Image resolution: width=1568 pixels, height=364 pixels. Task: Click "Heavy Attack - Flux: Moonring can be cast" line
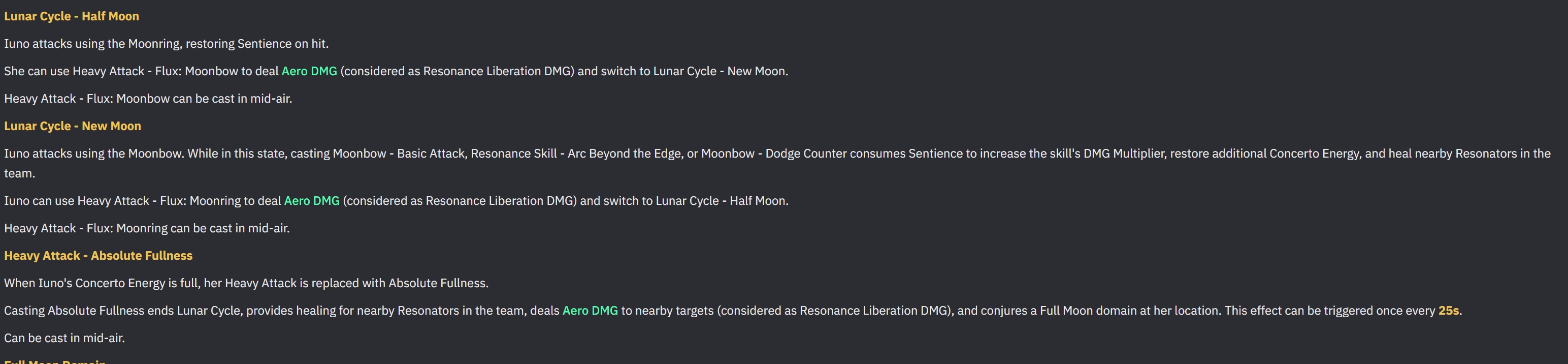(147, 229)
